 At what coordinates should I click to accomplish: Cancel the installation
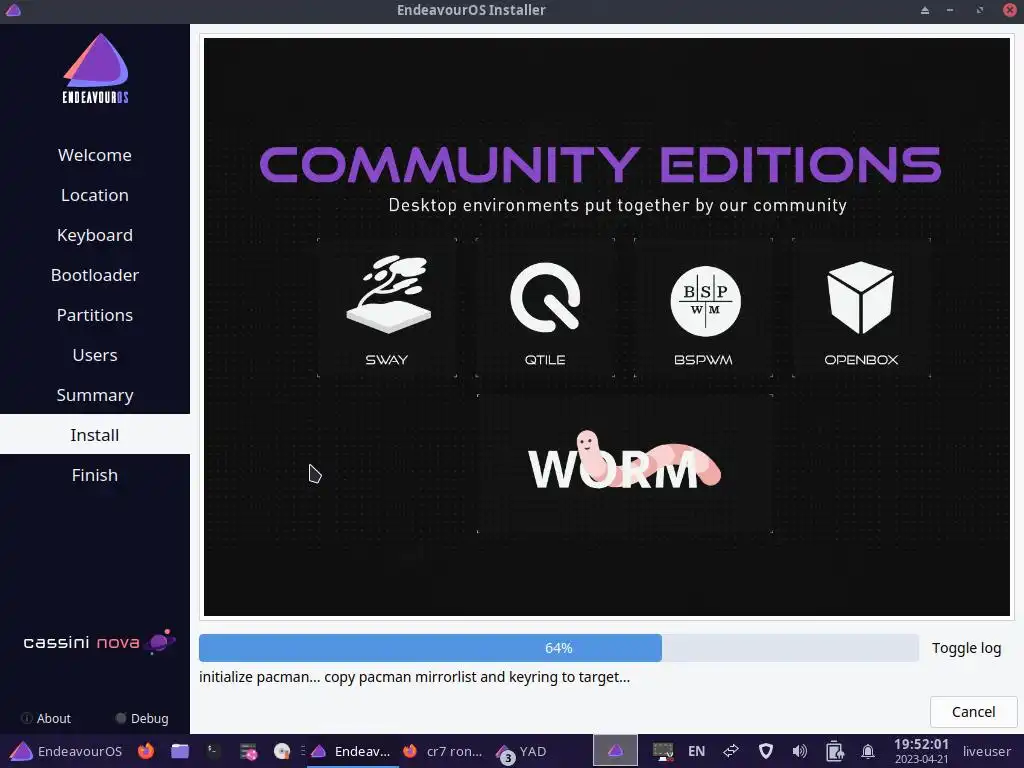973,712
